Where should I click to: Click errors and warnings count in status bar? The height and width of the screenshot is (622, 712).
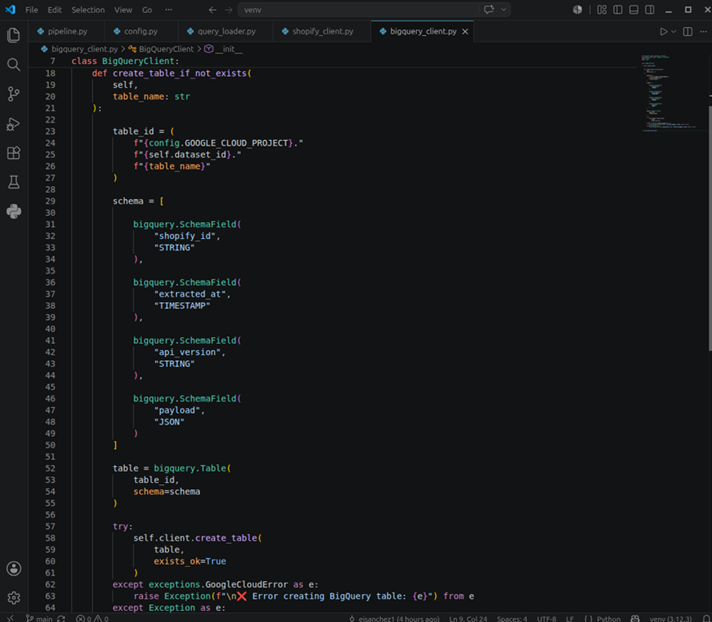pos(92,618)
